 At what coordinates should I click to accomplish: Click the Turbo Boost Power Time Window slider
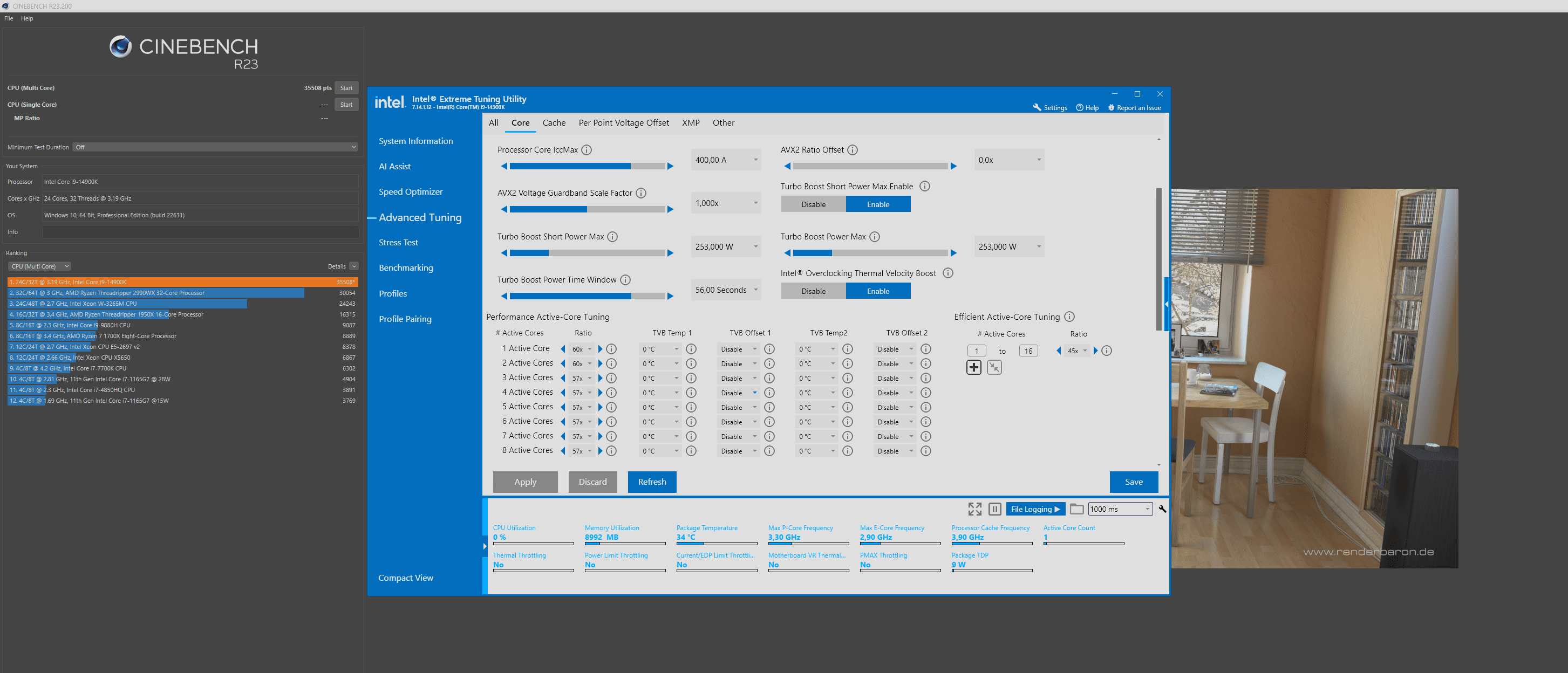pyautogui.click(x=587, y=297)
